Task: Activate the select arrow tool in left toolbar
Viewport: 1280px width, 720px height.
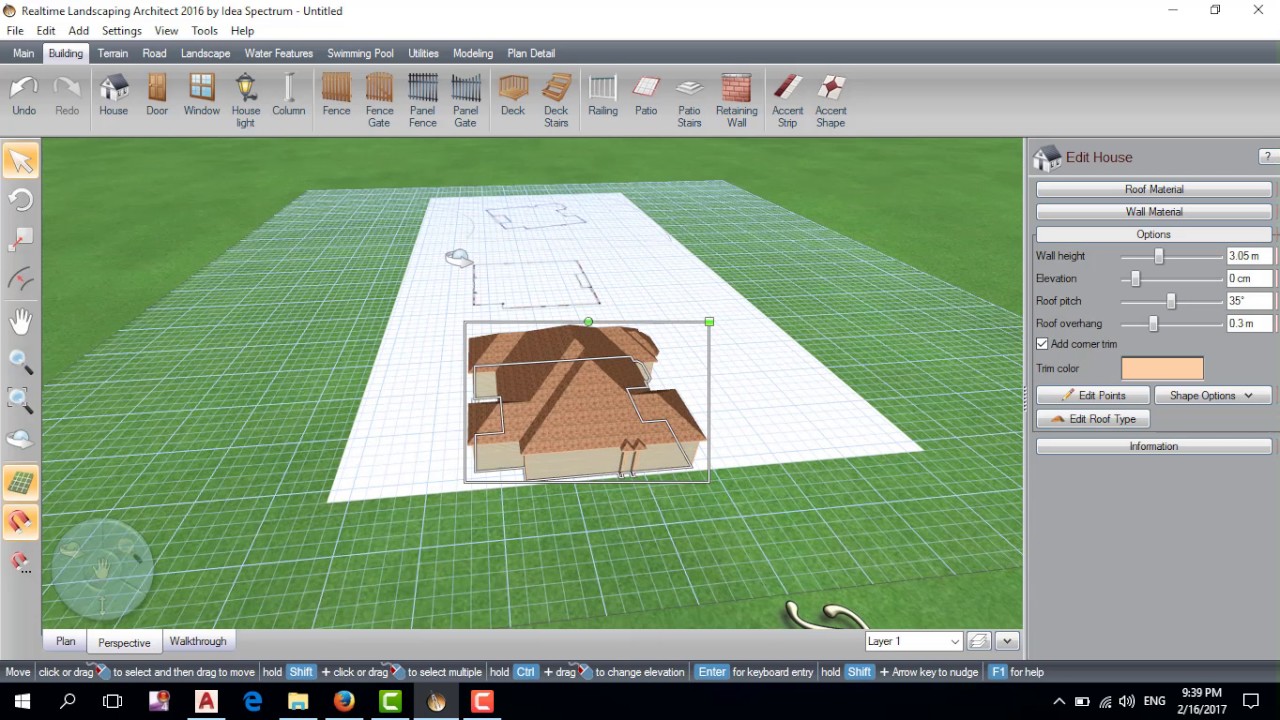Action: (x=20, y=161)
